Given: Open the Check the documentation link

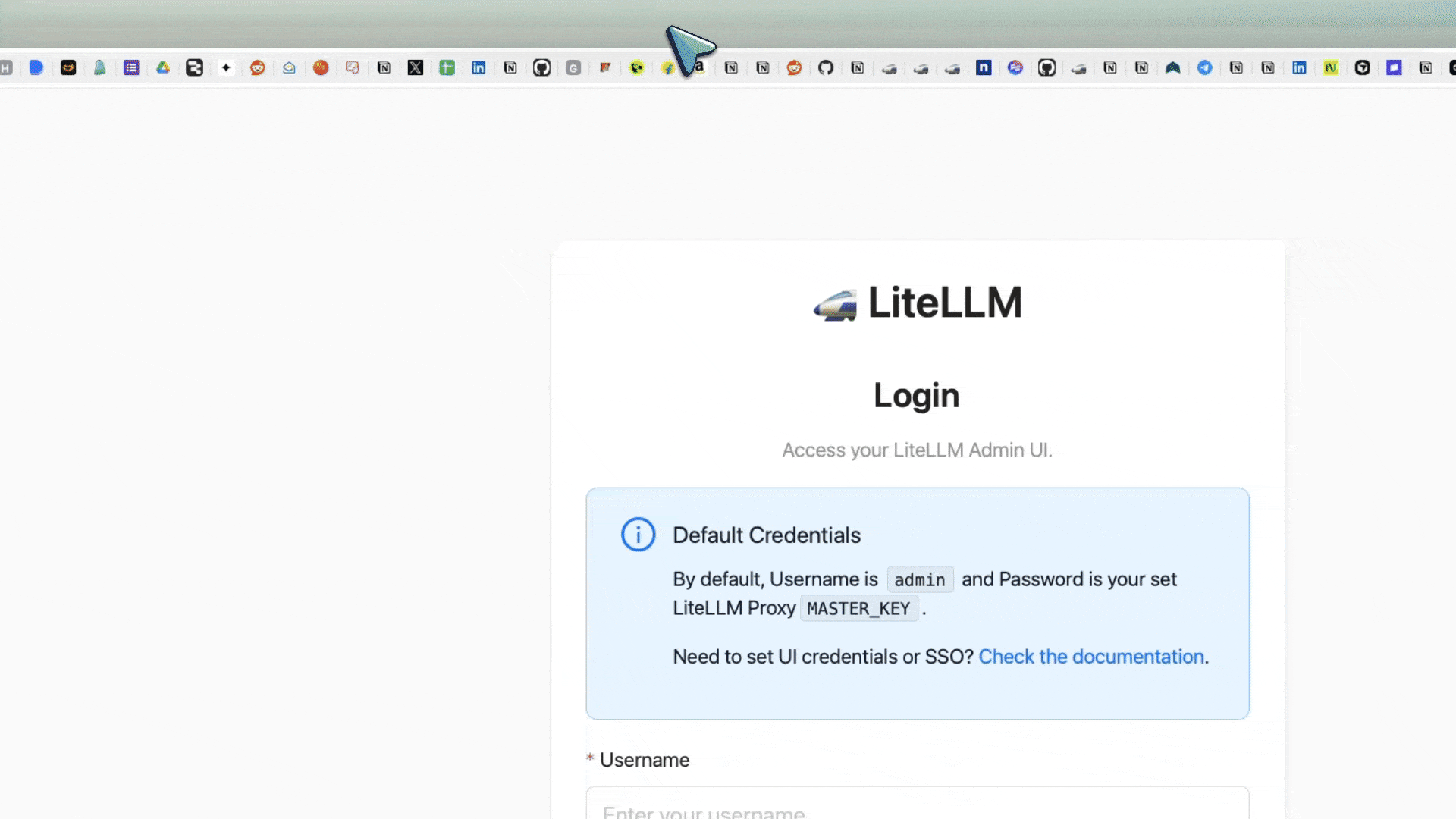Looking at the screenshot, I should [1090, 657].
